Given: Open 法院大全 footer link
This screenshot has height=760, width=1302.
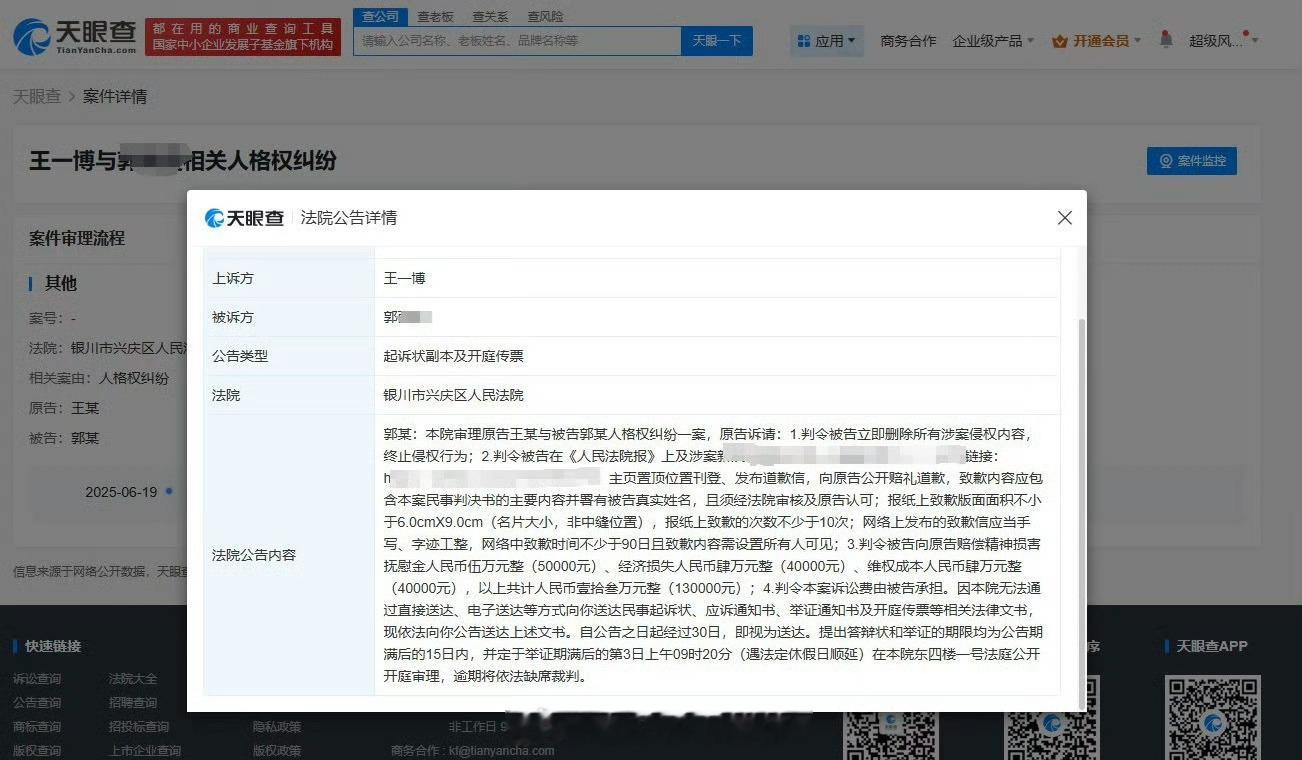Looking at the screenshot, I should click(x=133, y=679).
